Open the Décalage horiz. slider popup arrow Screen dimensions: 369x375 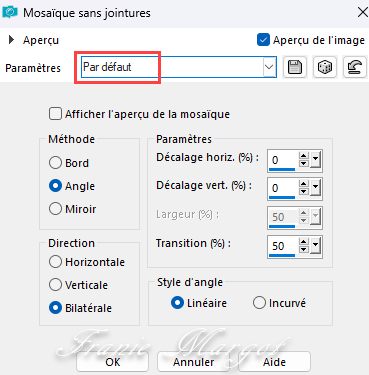point(316,160)
